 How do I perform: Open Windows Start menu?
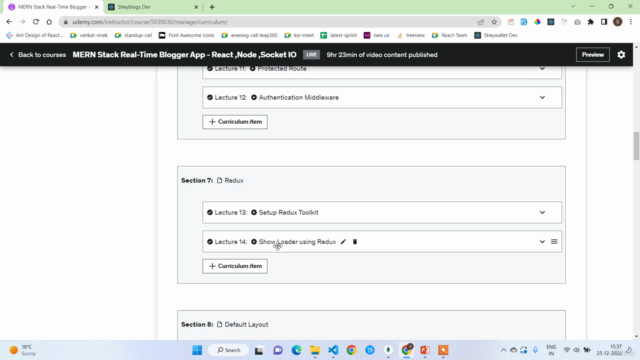pyautogui.click(x=197, y=350)
